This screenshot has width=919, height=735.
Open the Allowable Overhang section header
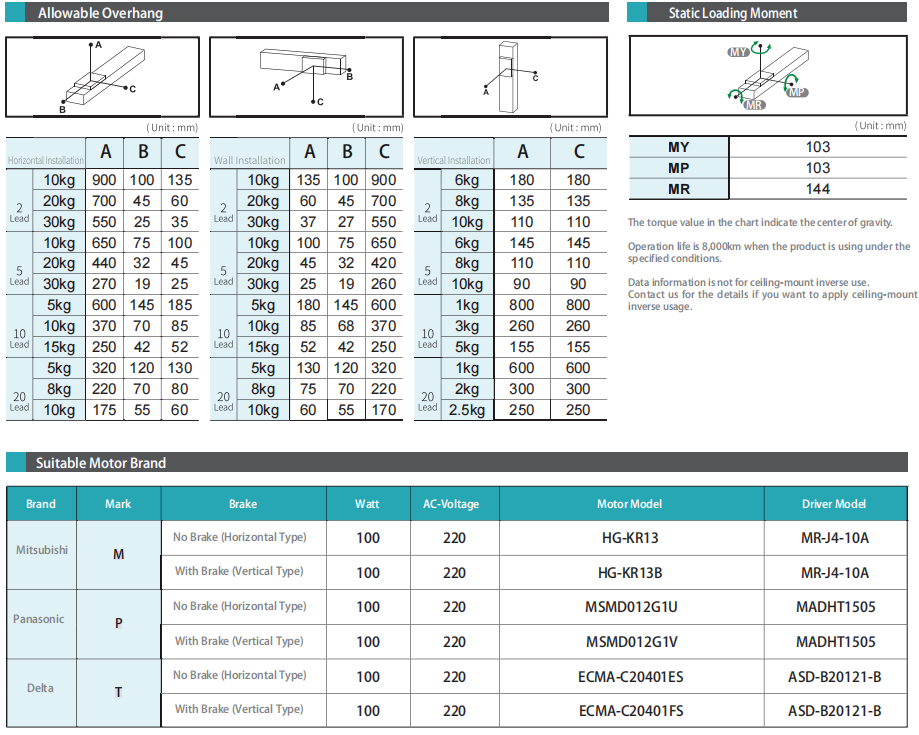coord(100,13)
